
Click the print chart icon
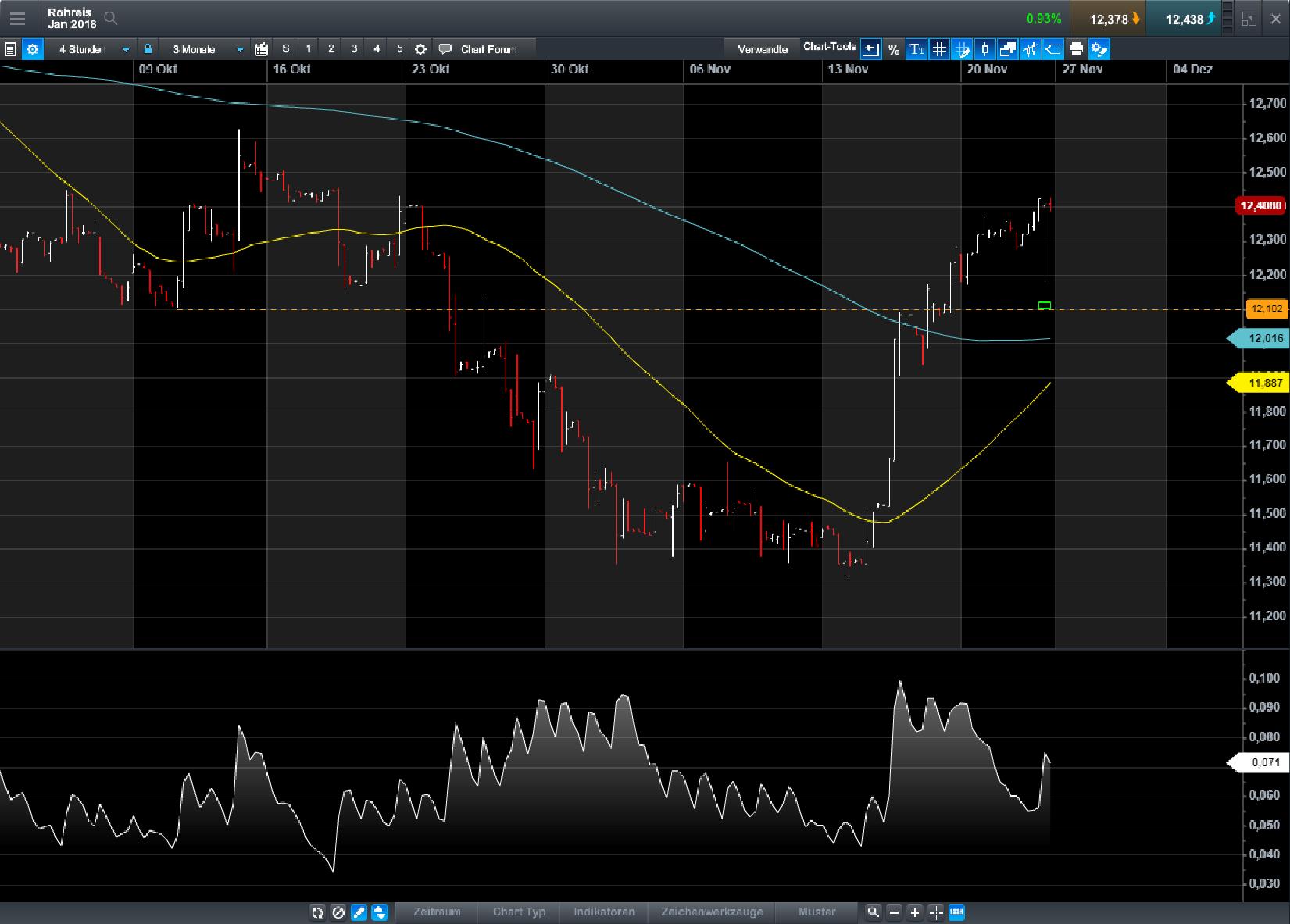tap(1076, 49)
